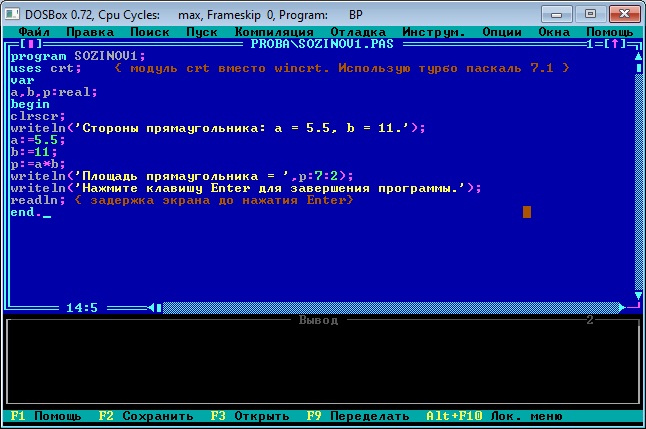
Task: Click the output window number 2
Action: point(590,320)
